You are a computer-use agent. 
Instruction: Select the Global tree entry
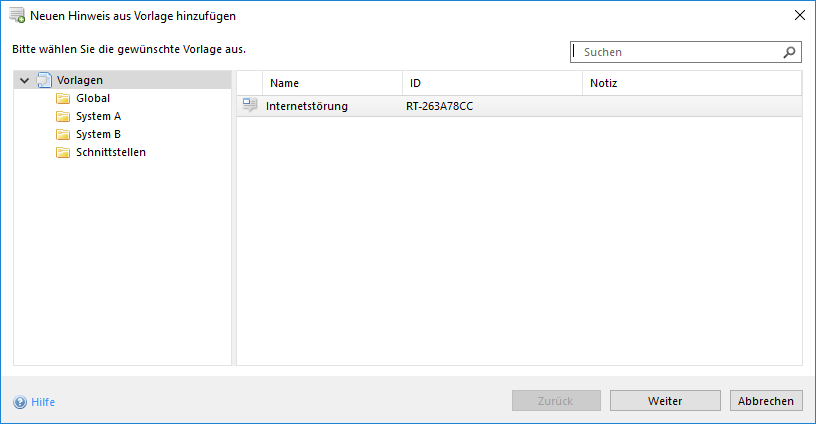click(x=93, y=98)
